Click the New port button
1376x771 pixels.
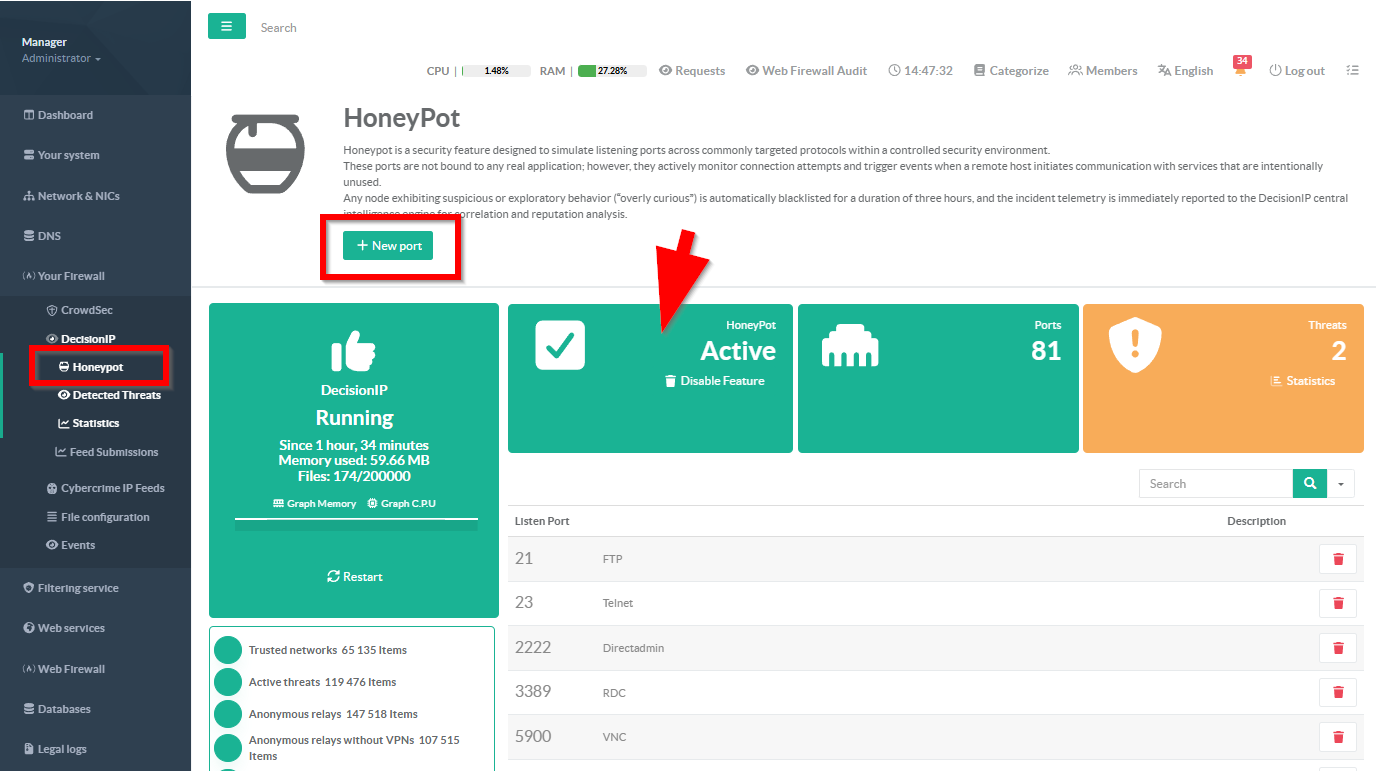(388, 246)
